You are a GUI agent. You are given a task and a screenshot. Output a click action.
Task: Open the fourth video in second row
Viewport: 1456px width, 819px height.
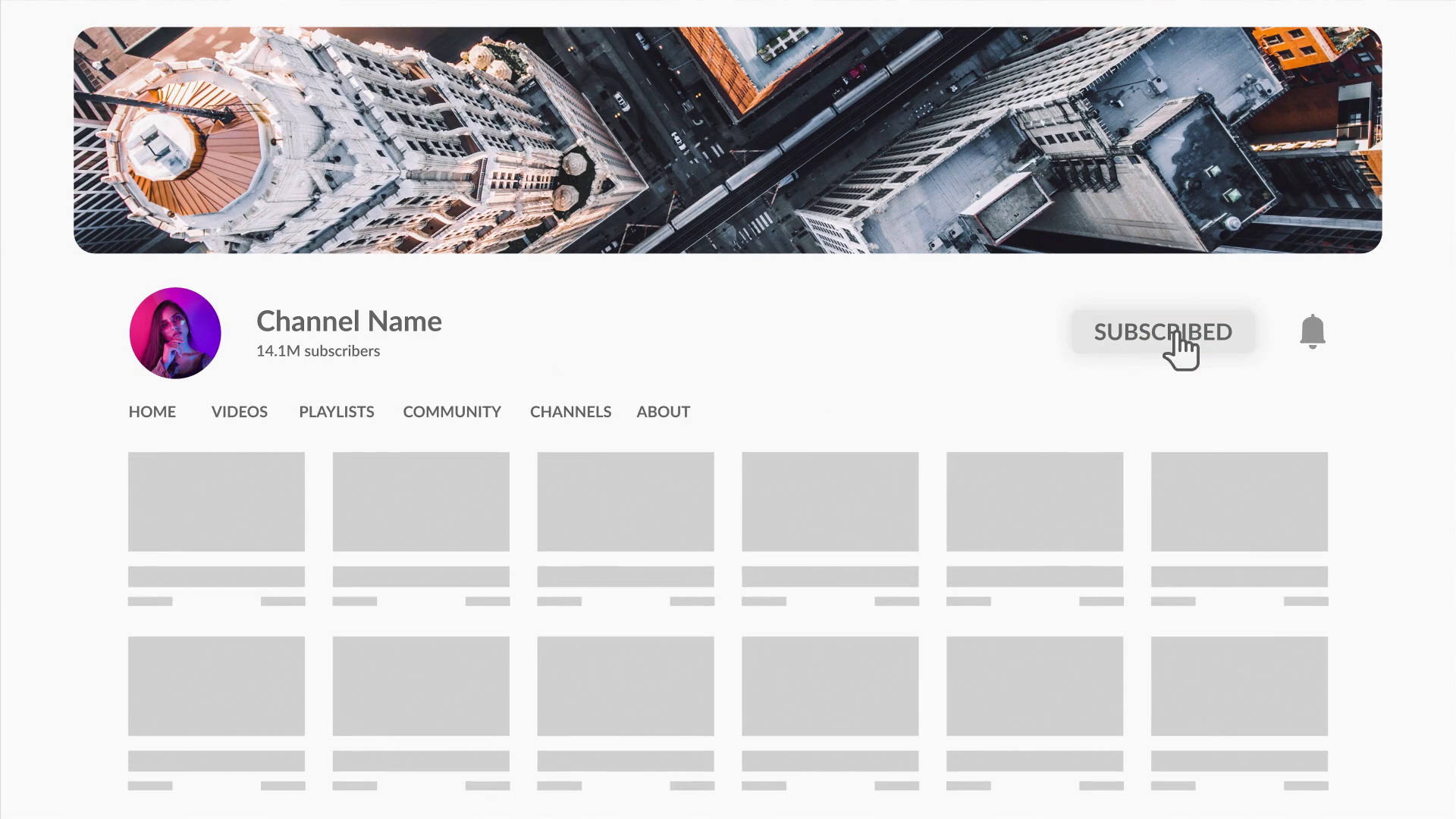[x=831, y=686]
